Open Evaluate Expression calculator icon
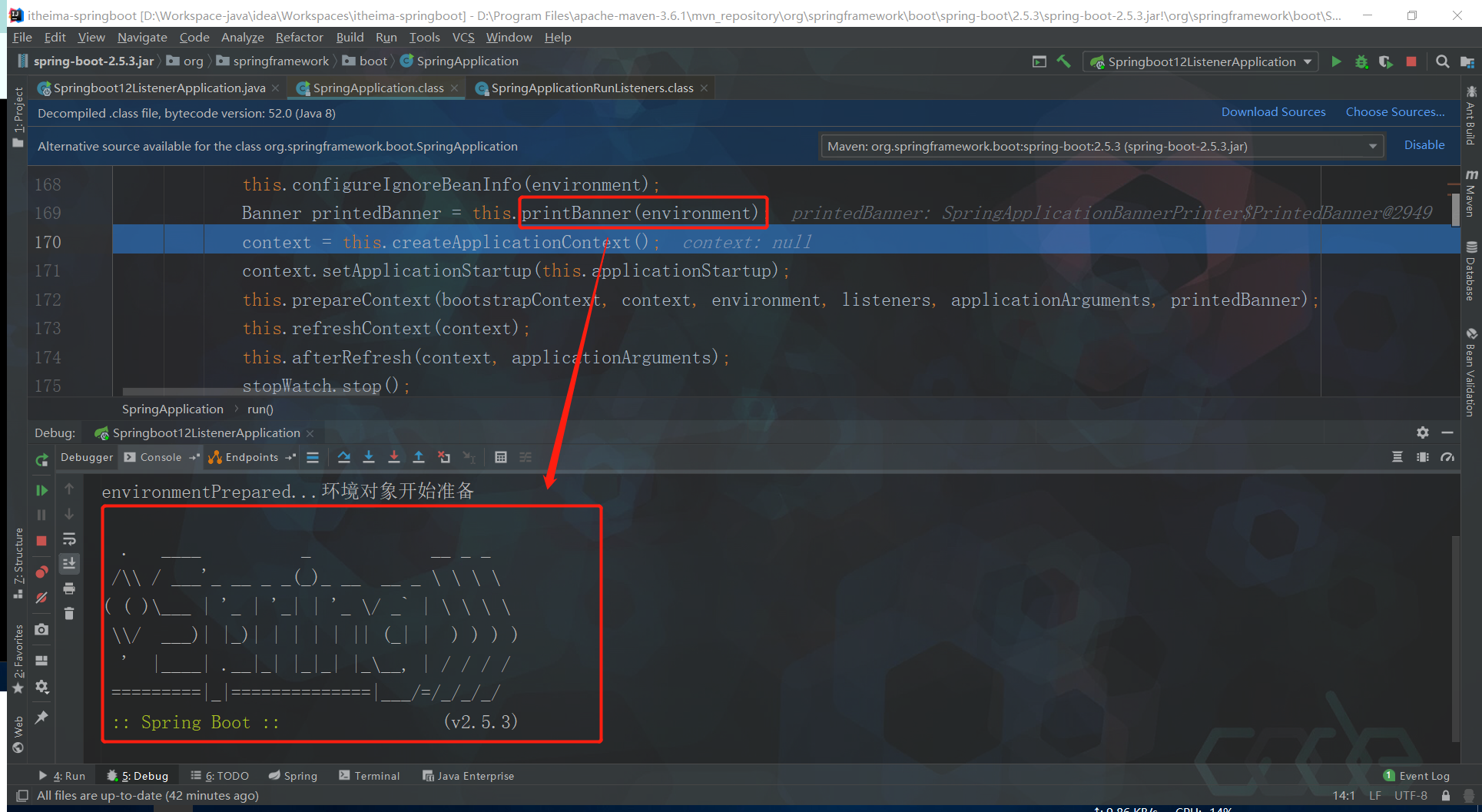This screenshot has width=1482, height=812. tap(501, 457)
